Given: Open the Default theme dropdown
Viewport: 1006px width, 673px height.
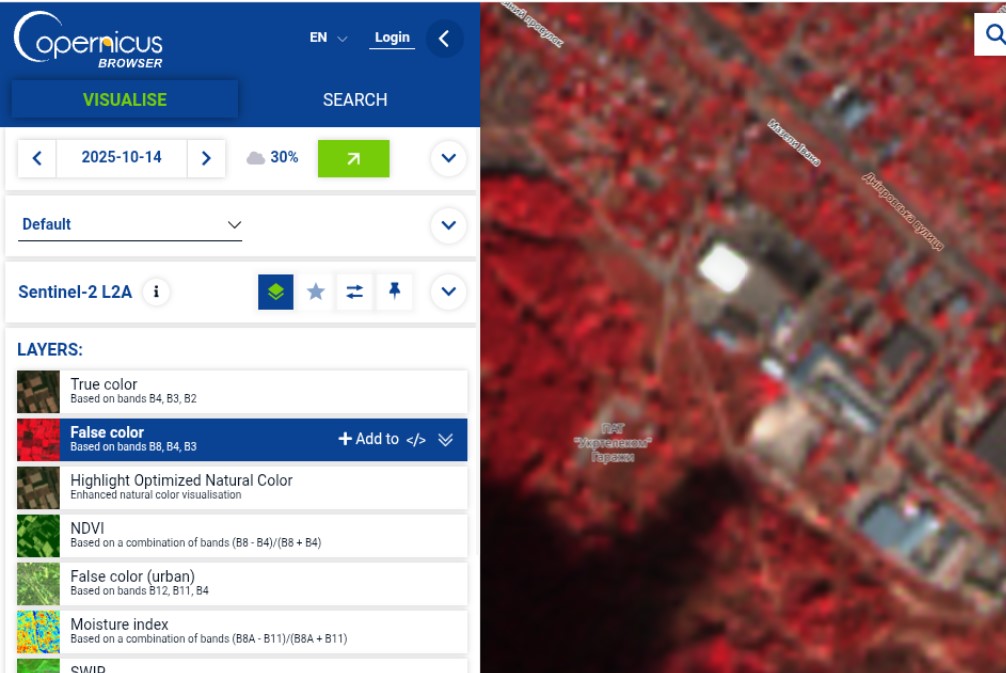Looking at the screenshot, I should (130, 225).
